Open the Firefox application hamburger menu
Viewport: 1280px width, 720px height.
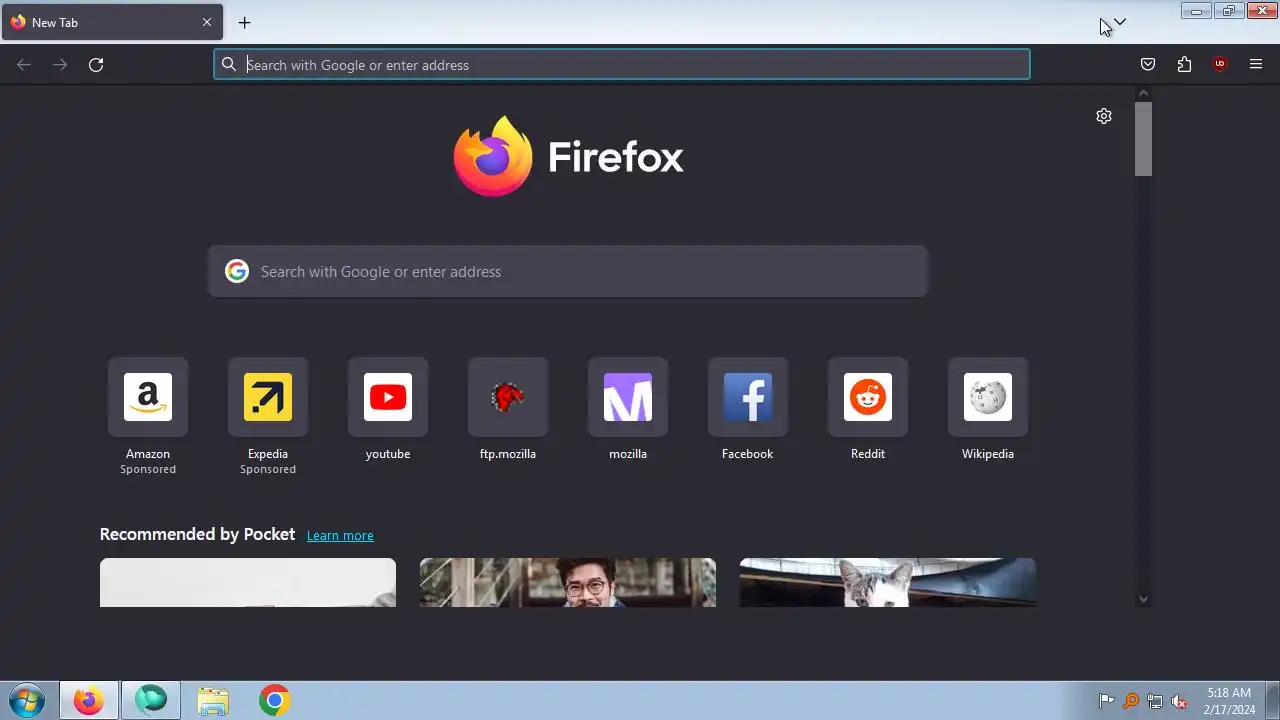(x=1256, y=65)
